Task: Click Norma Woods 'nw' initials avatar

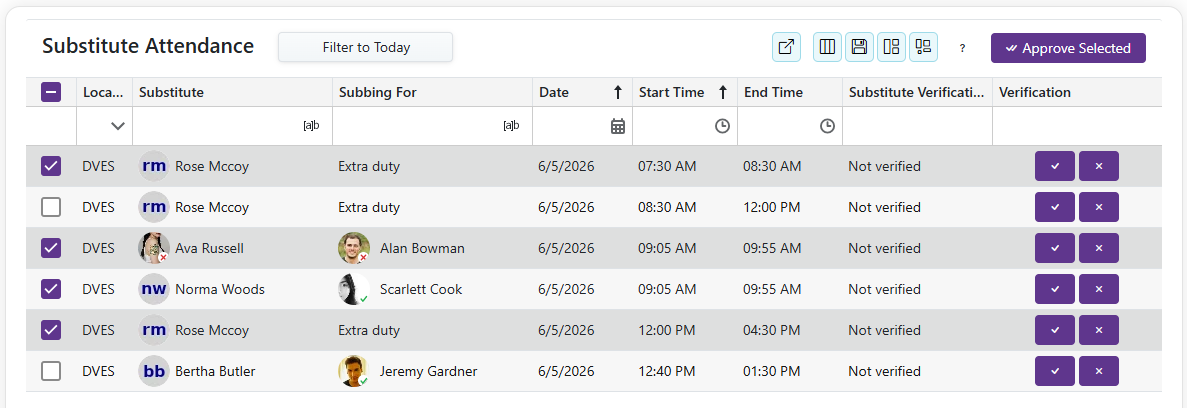Action: (154, 288)
